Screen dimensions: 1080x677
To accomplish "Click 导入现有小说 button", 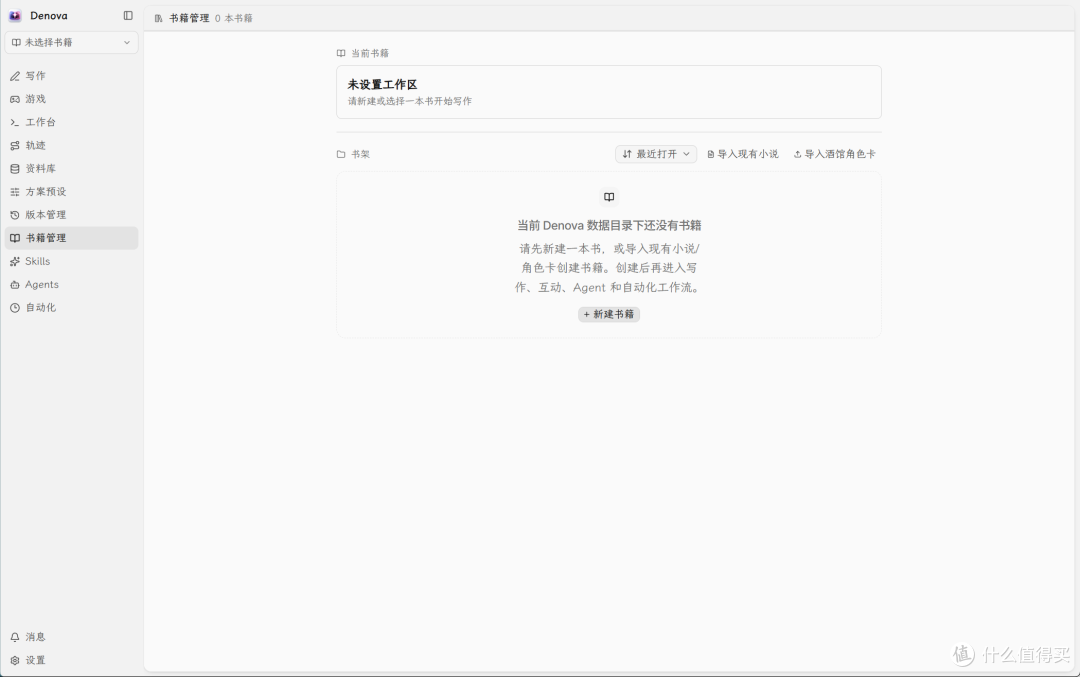I will (742, 154).
